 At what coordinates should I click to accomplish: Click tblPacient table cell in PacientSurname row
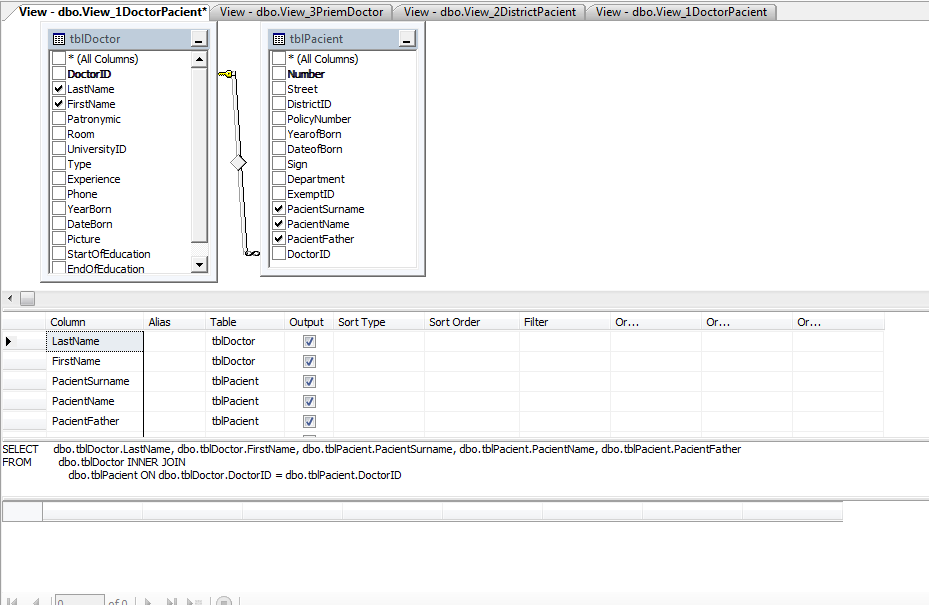(245, 381)
